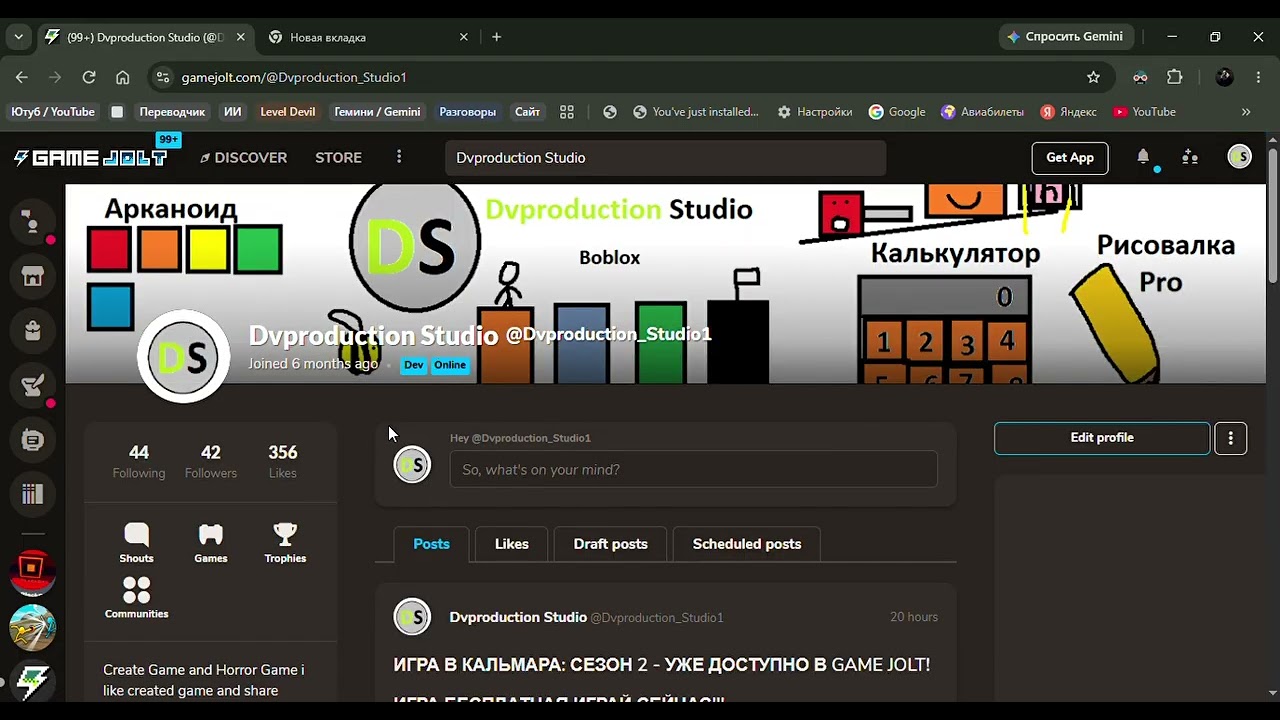This screenshot has height=720, width=1280.
Task: Open the sticker icon in left sidebar
Action: click(33, 439)
